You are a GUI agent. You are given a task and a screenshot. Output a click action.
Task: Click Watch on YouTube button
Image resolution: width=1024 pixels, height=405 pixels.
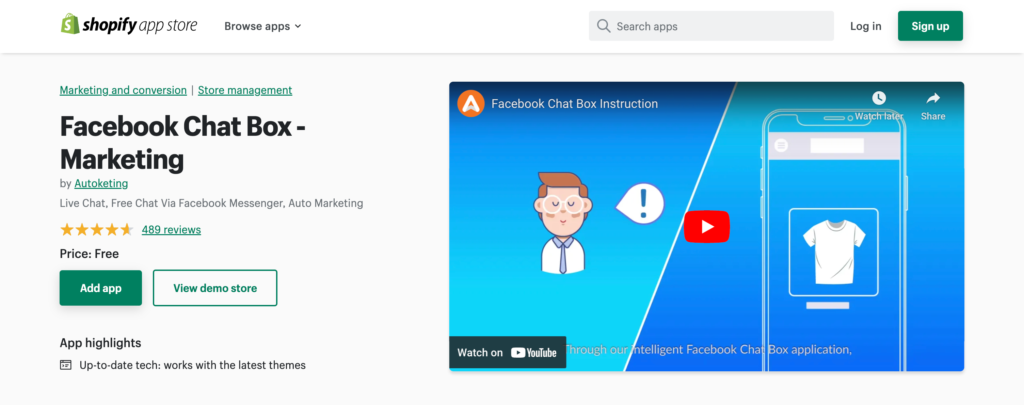point(507,352)
